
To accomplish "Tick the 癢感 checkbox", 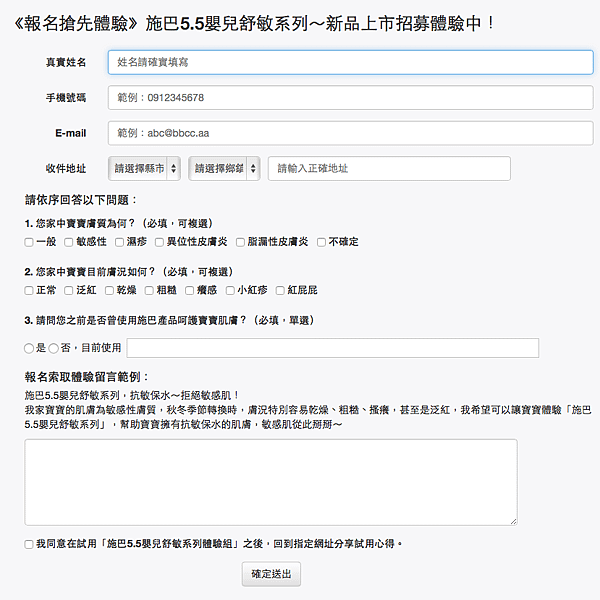I will tap(189, 290).
